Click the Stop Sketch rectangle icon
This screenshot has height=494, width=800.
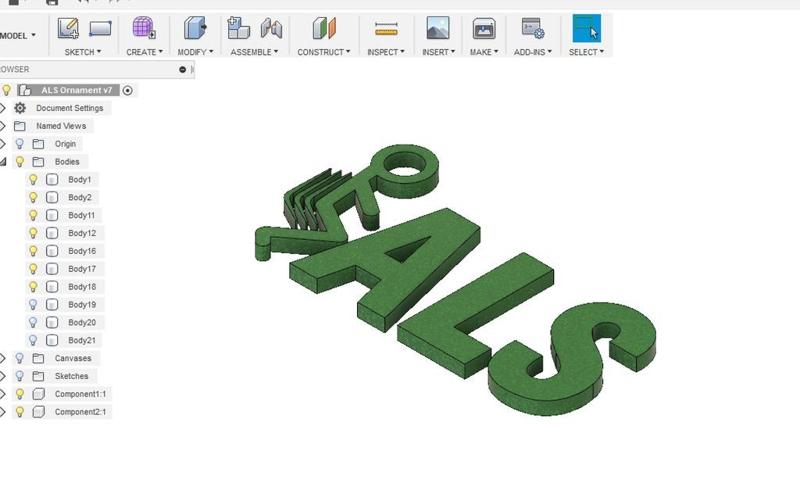point(100,29)
